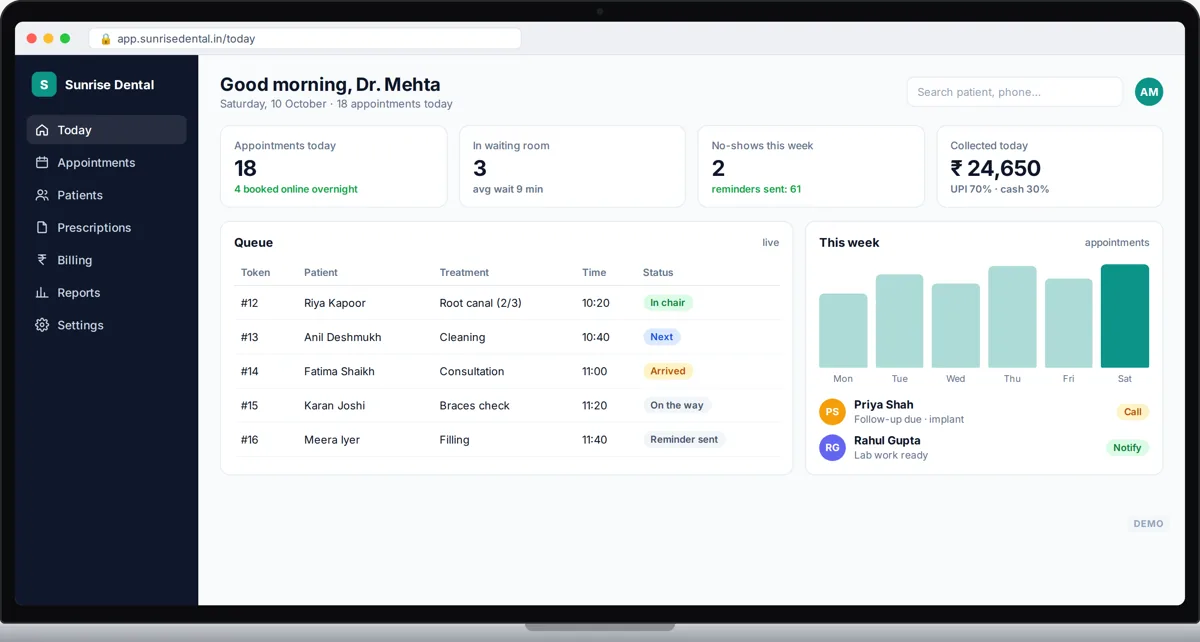Screen dimensions: 1200x642
Task: Select the Tue bar in the chart
Action: pos(899,321)
